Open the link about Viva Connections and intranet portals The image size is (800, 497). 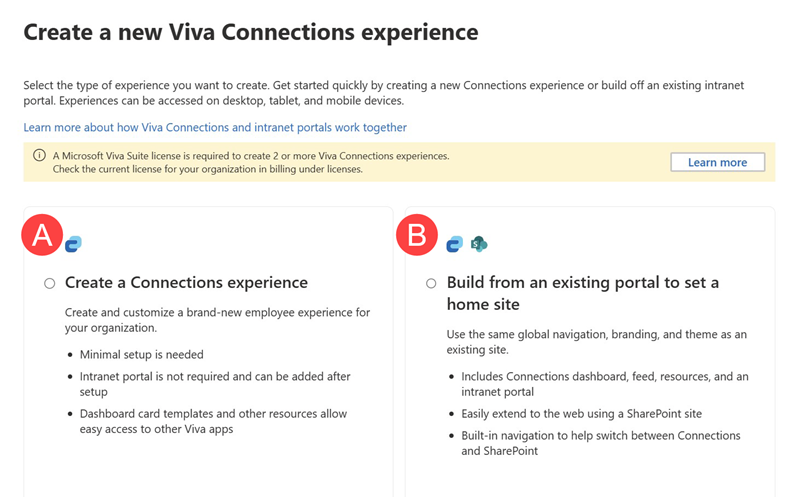tap(215, 127)
